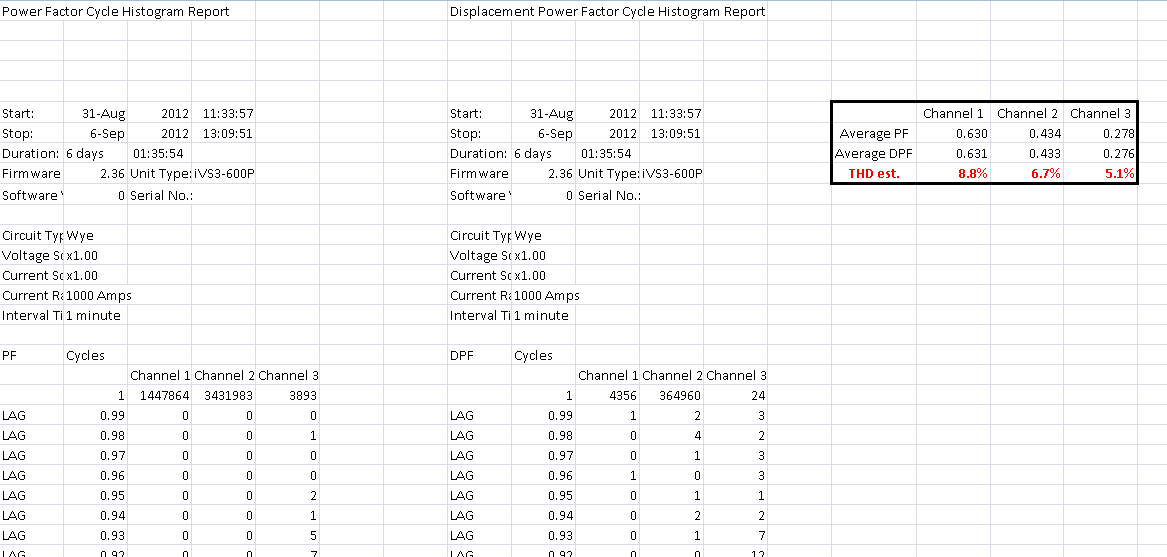The image size is (1167, 557).
Task: Select 'Displacement Power Factor Cycle Histogram Report' title
Action: click(x=607, y=11)
